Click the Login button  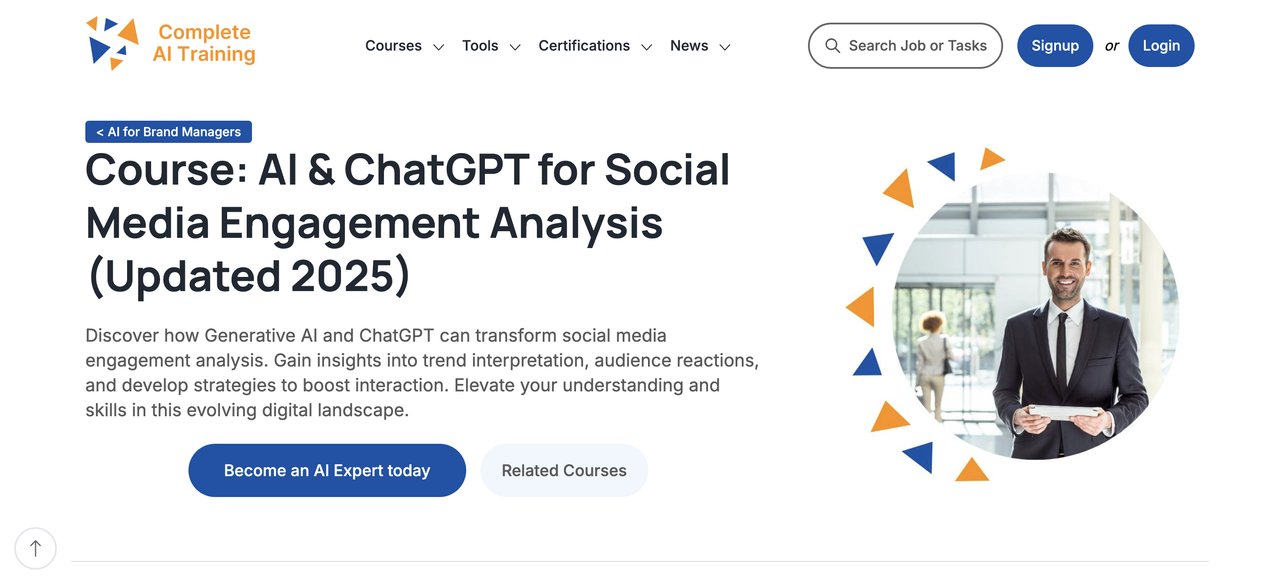1161,46
